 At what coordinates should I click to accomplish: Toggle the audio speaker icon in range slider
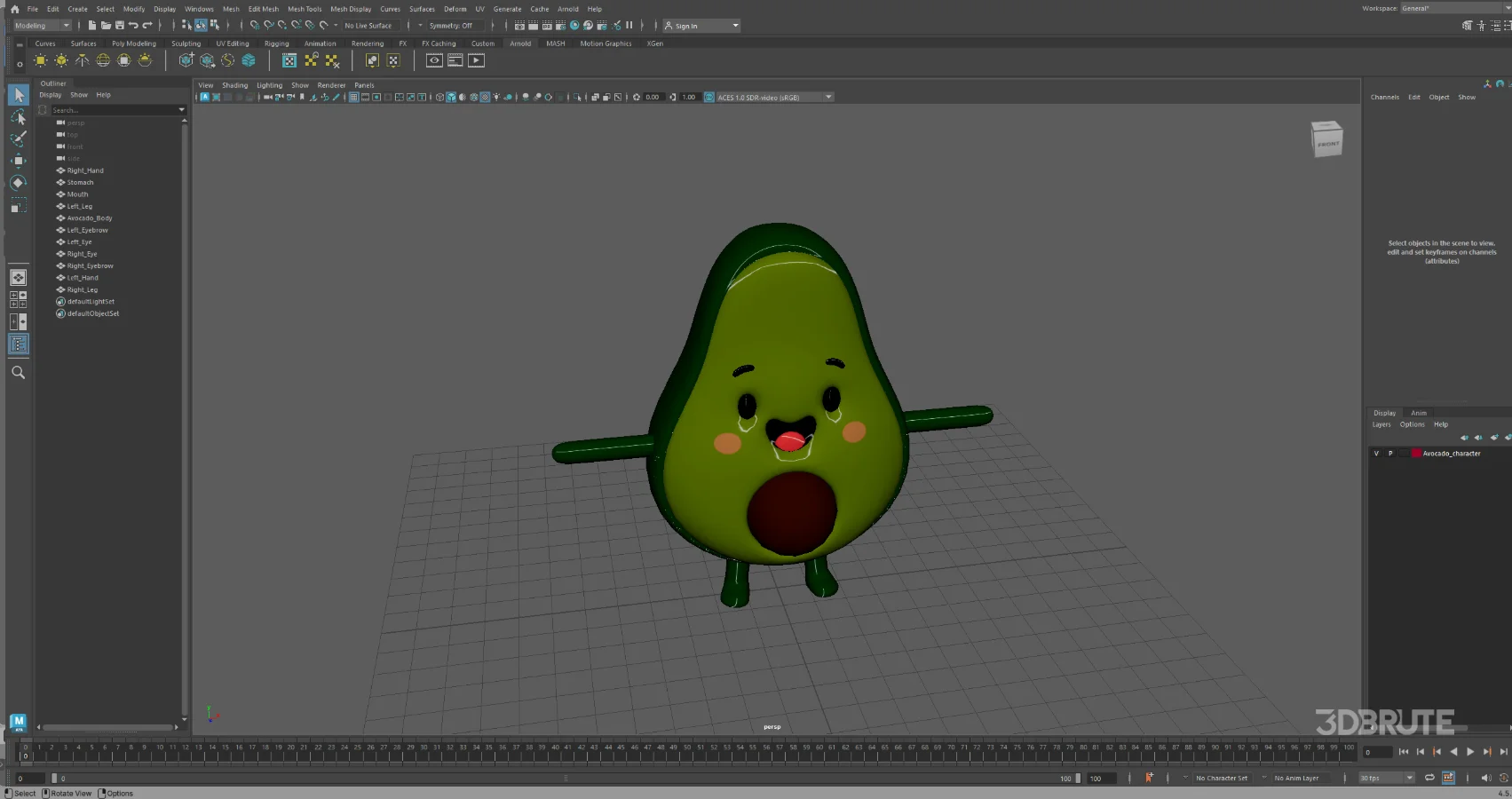click(1486, 778)
